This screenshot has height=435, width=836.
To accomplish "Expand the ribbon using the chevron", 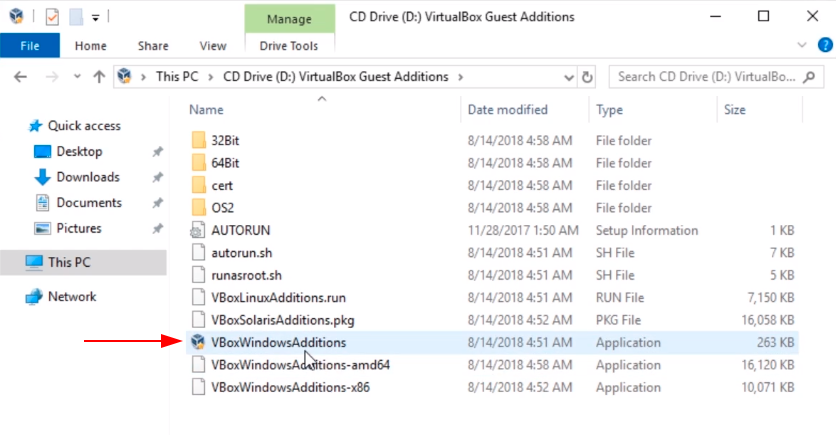I will pos(800,46).
